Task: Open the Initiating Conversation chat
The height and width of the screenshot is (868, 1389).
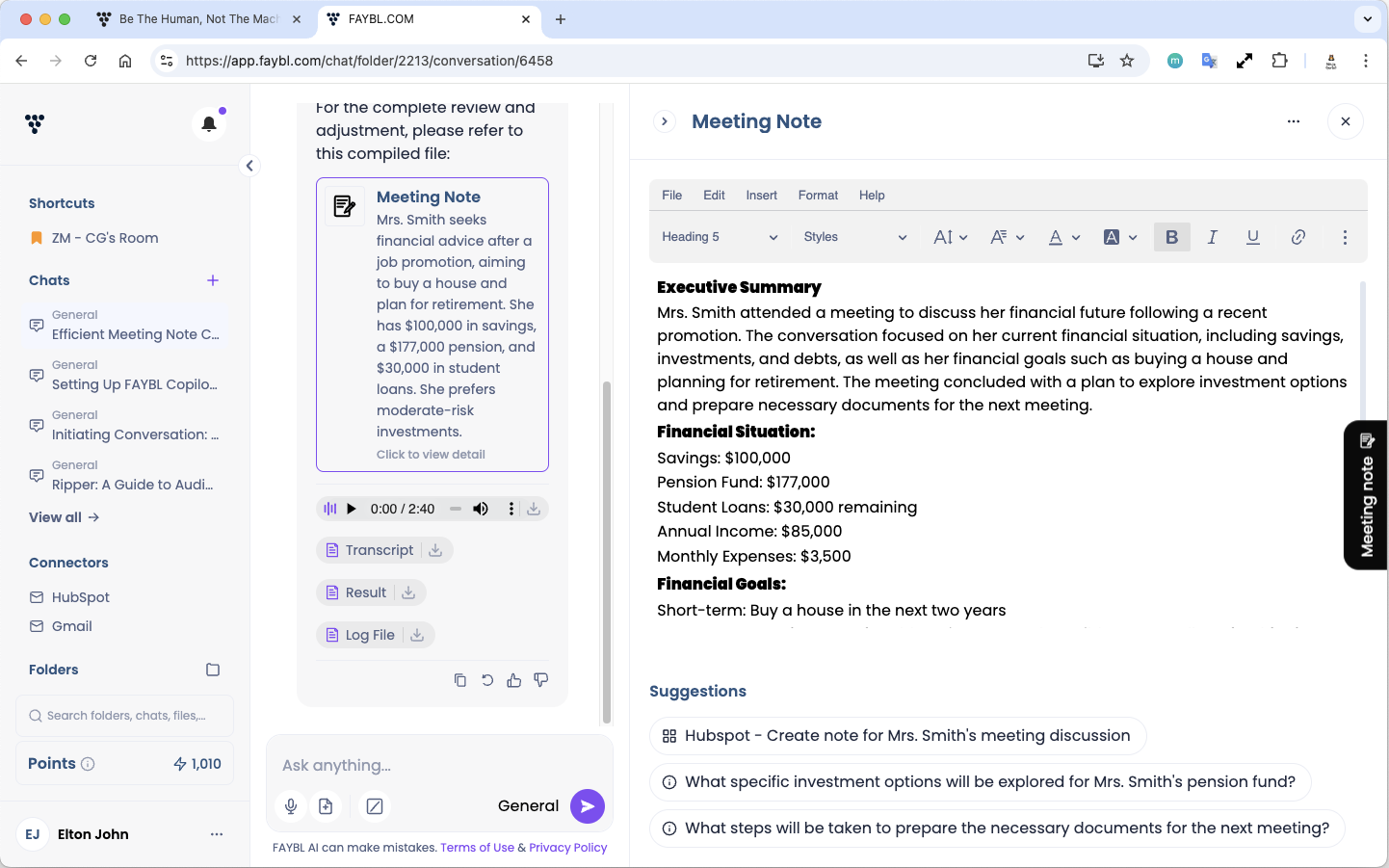Action: point(125,426)
